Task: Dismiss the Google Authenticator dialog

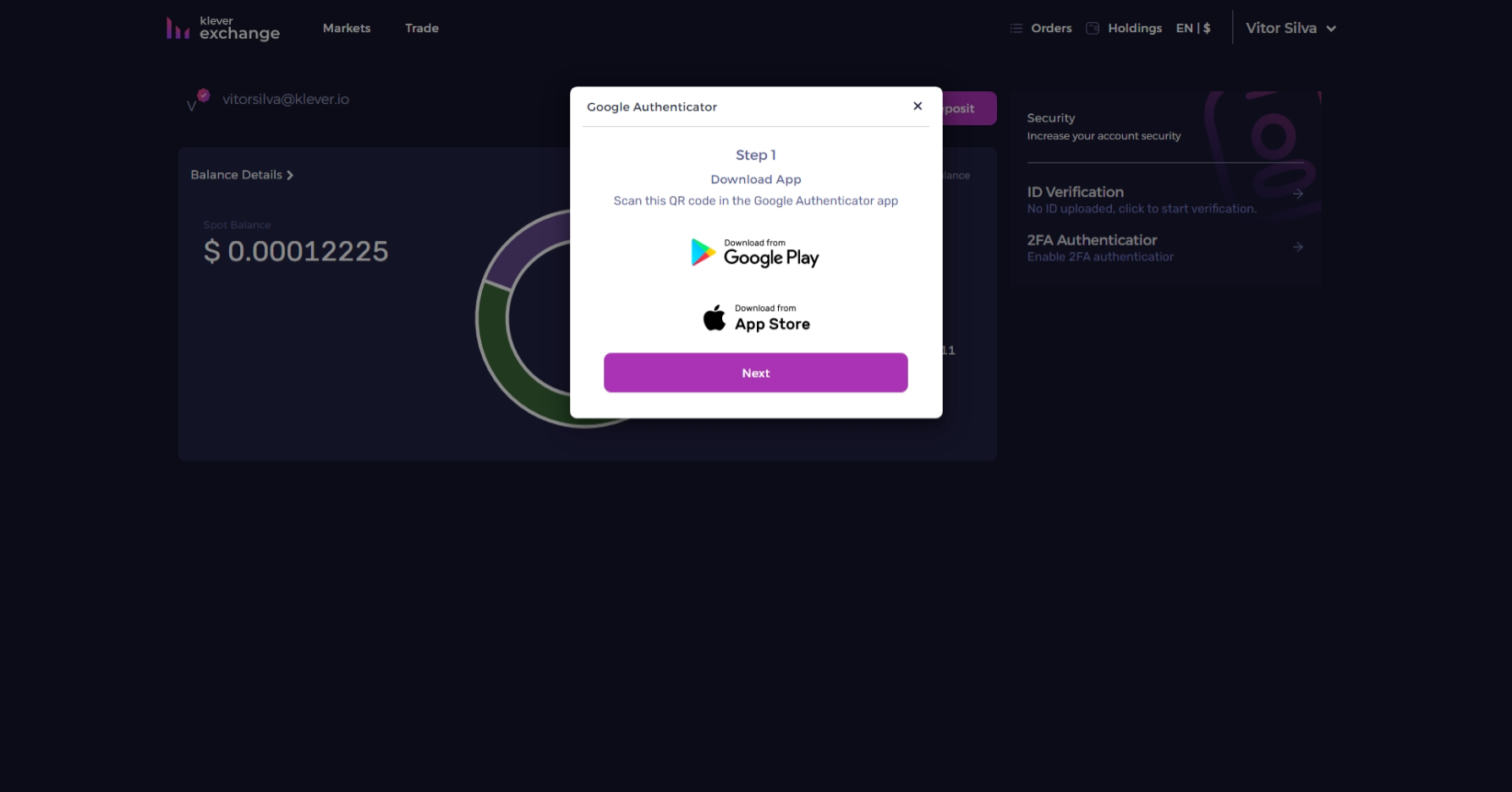Action: pos(917,106)
